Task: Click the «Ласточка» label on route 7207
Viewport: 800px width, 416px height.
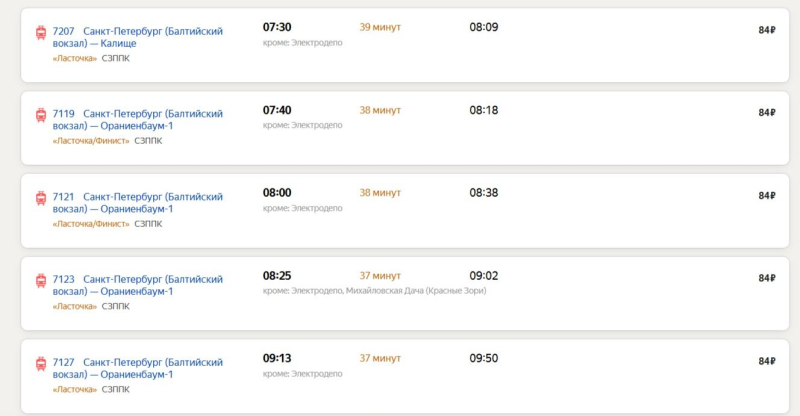Action: click(74, 58)
